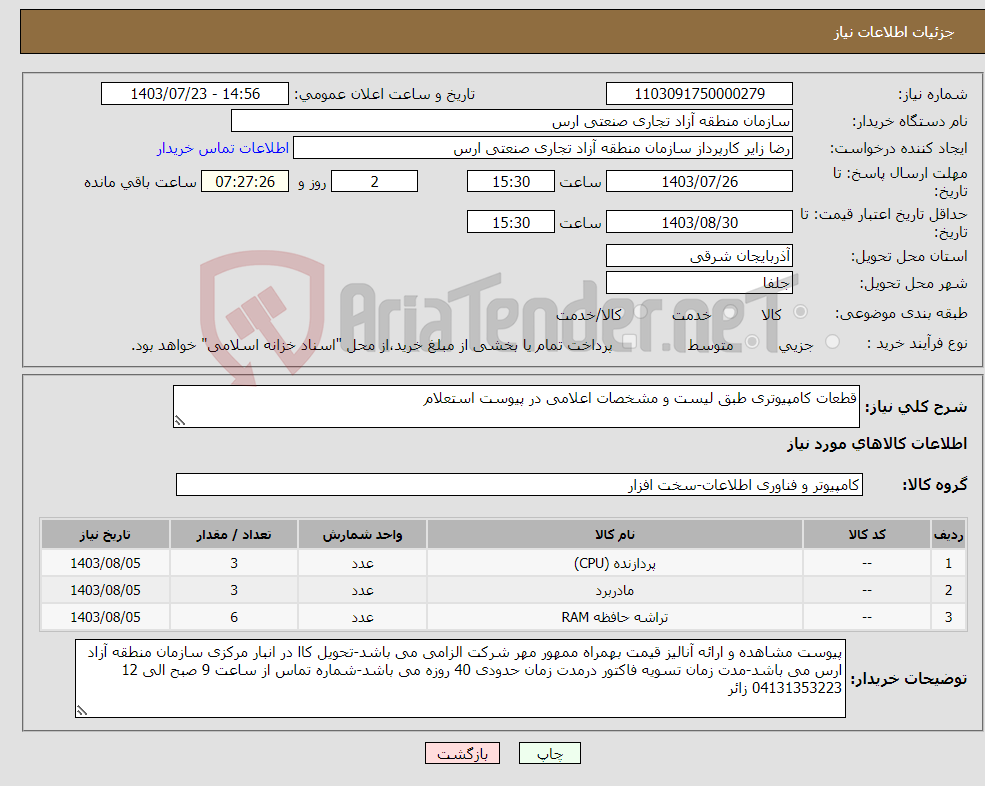Click the مادربرد item name
This screenshot has height=786, width=985.
[615, 590]
